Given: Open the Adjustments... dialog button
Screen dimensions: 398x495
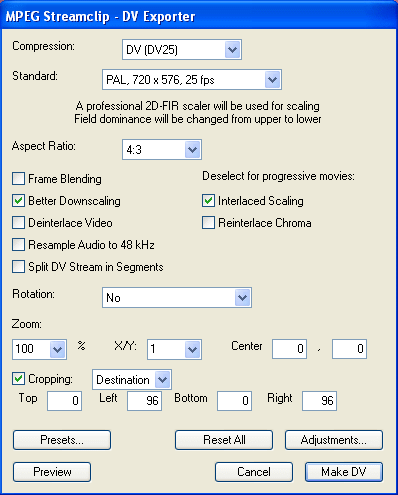Looking at the screenshot, I should click(334, 440).
